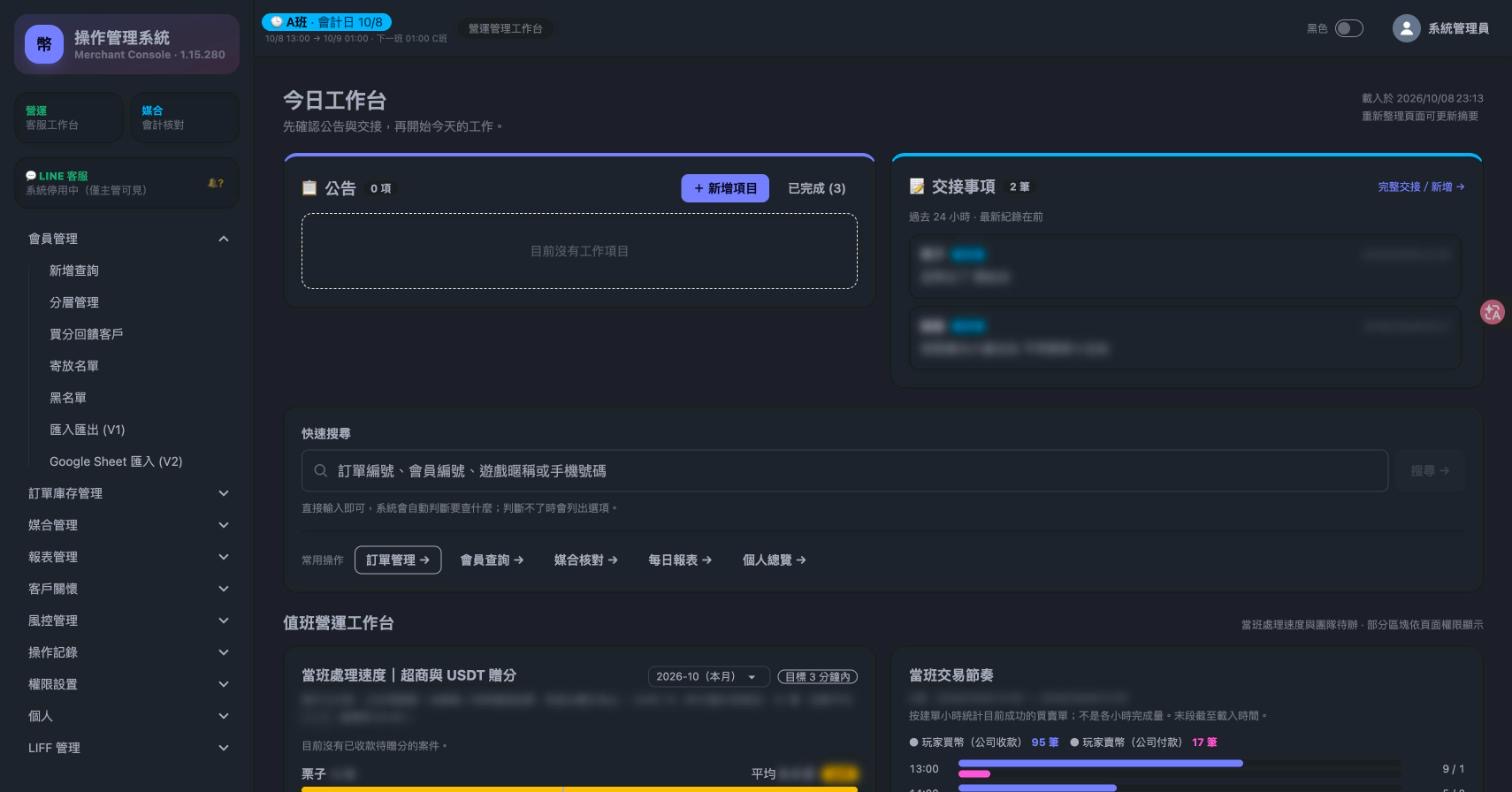Expand the 權限設置 sidebar section
The height and width of the screenshot is (792, 1512).
pyautogui.click(x=128, y=684)
